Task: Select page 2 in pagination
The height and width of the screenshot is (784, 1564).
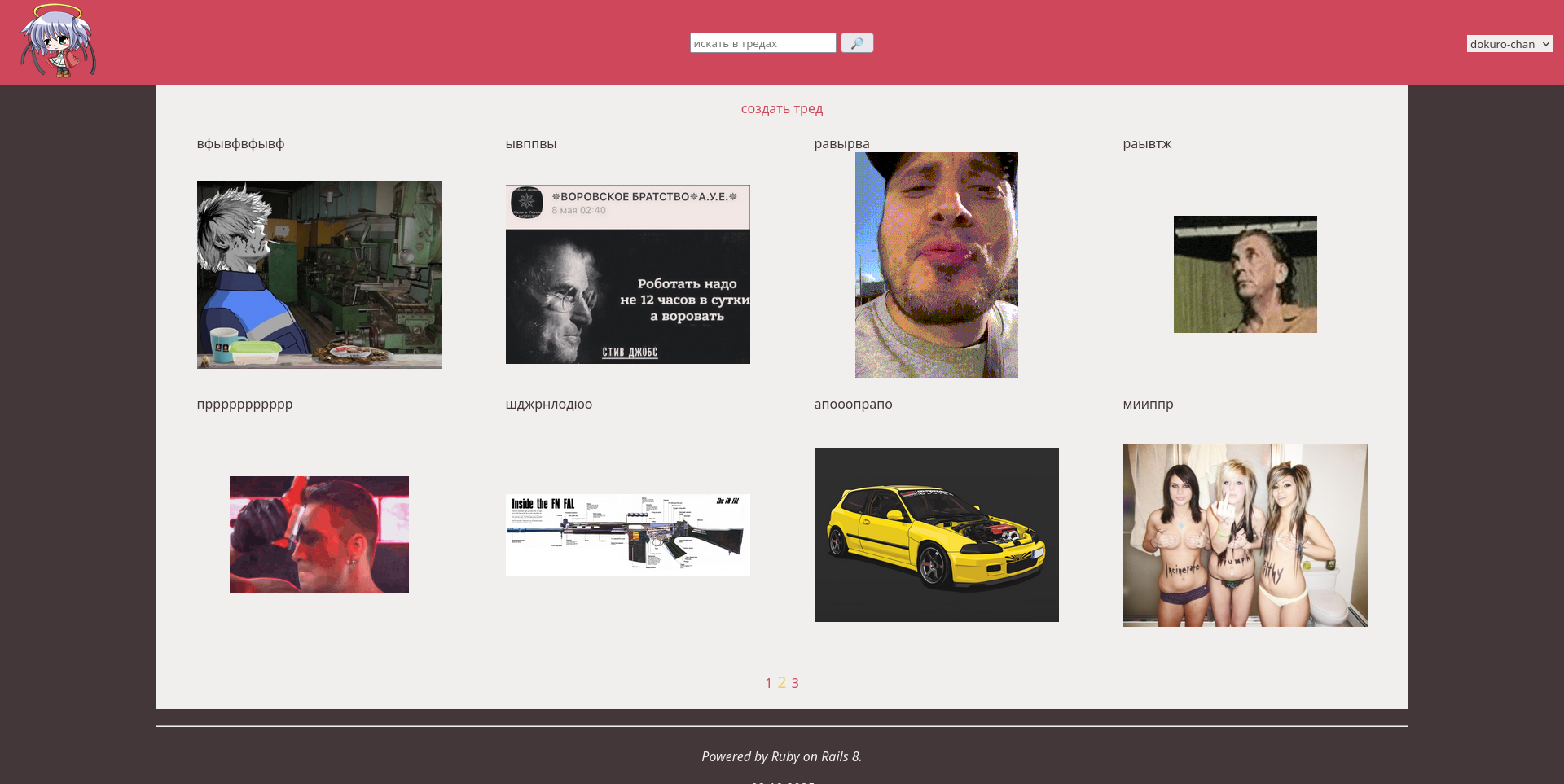Action: click(782, 684)
